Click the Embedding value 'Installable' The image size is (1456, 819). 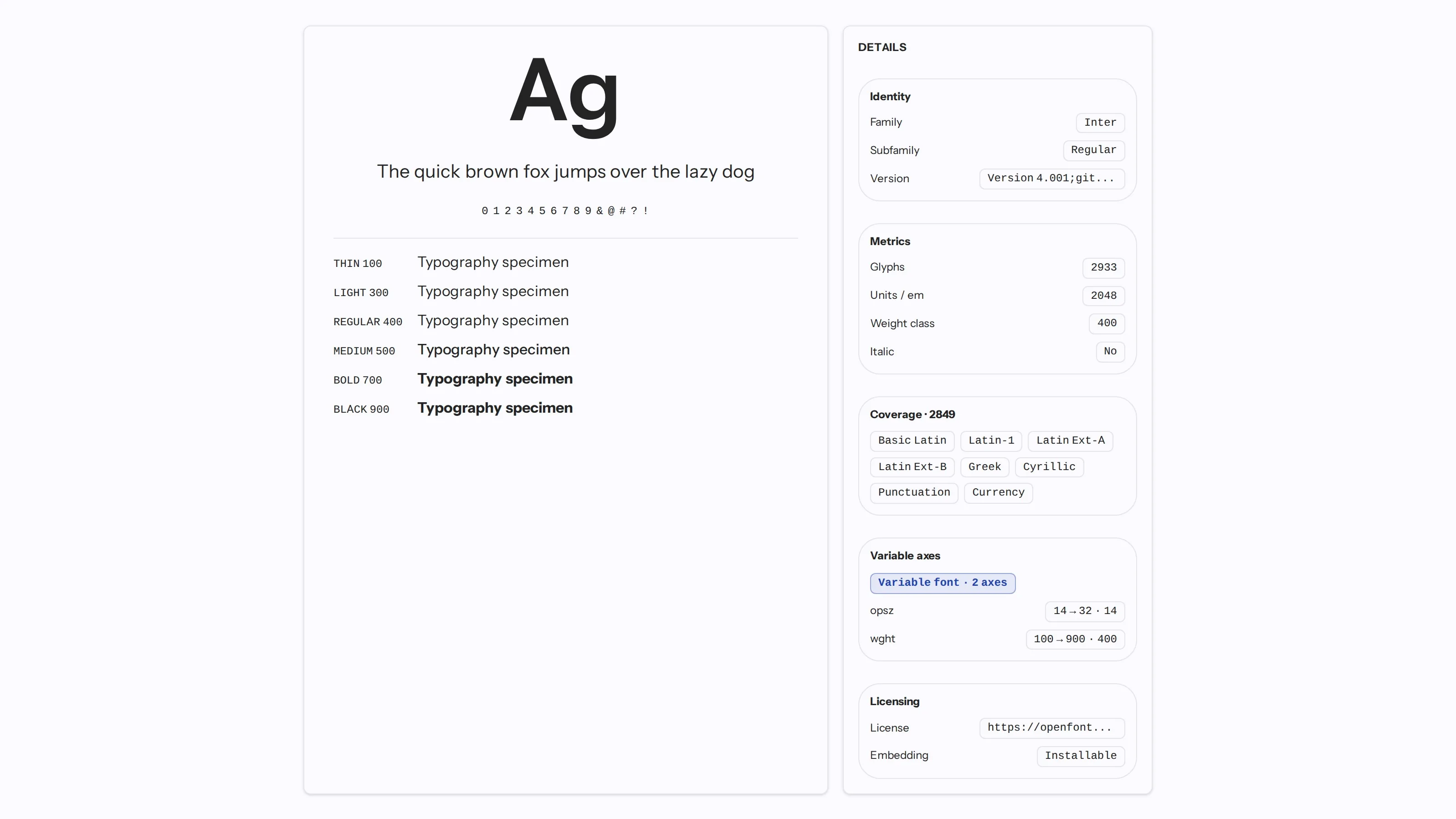1081,756
